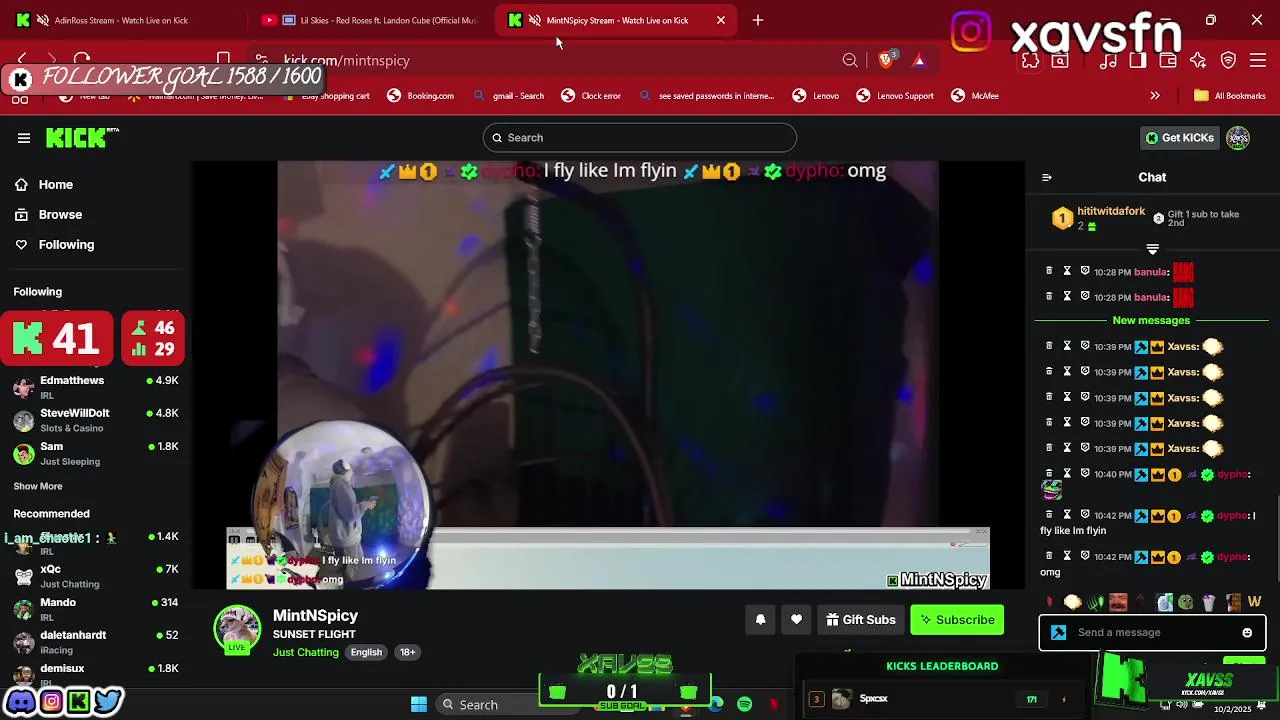Open Edmatthews channel in Following list
This screenshot has height=720, width=1280.
tap(96, 388)
